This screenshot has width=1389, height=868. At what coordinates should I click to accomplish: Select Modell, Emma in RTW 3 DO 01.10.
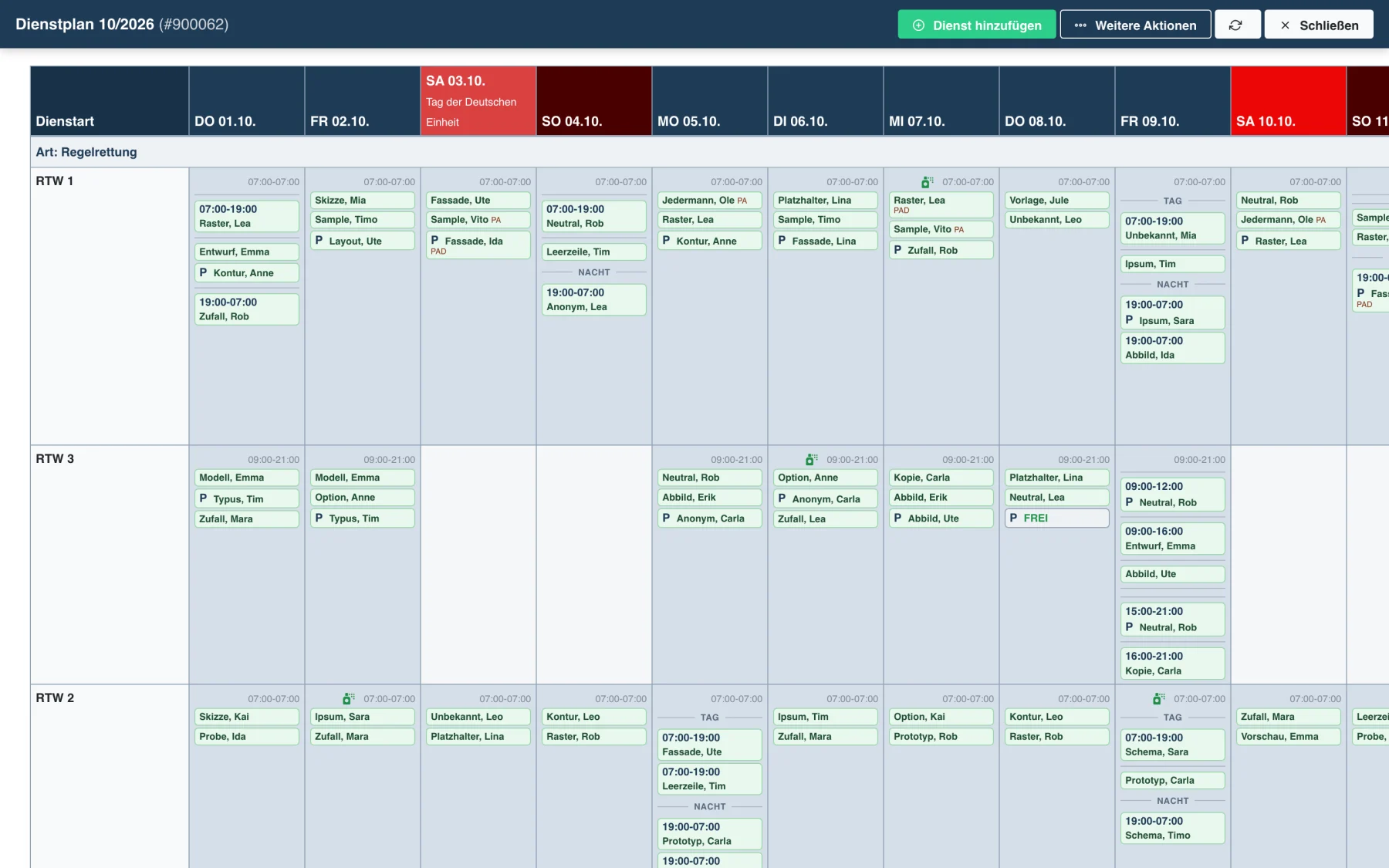click(246, 478)
